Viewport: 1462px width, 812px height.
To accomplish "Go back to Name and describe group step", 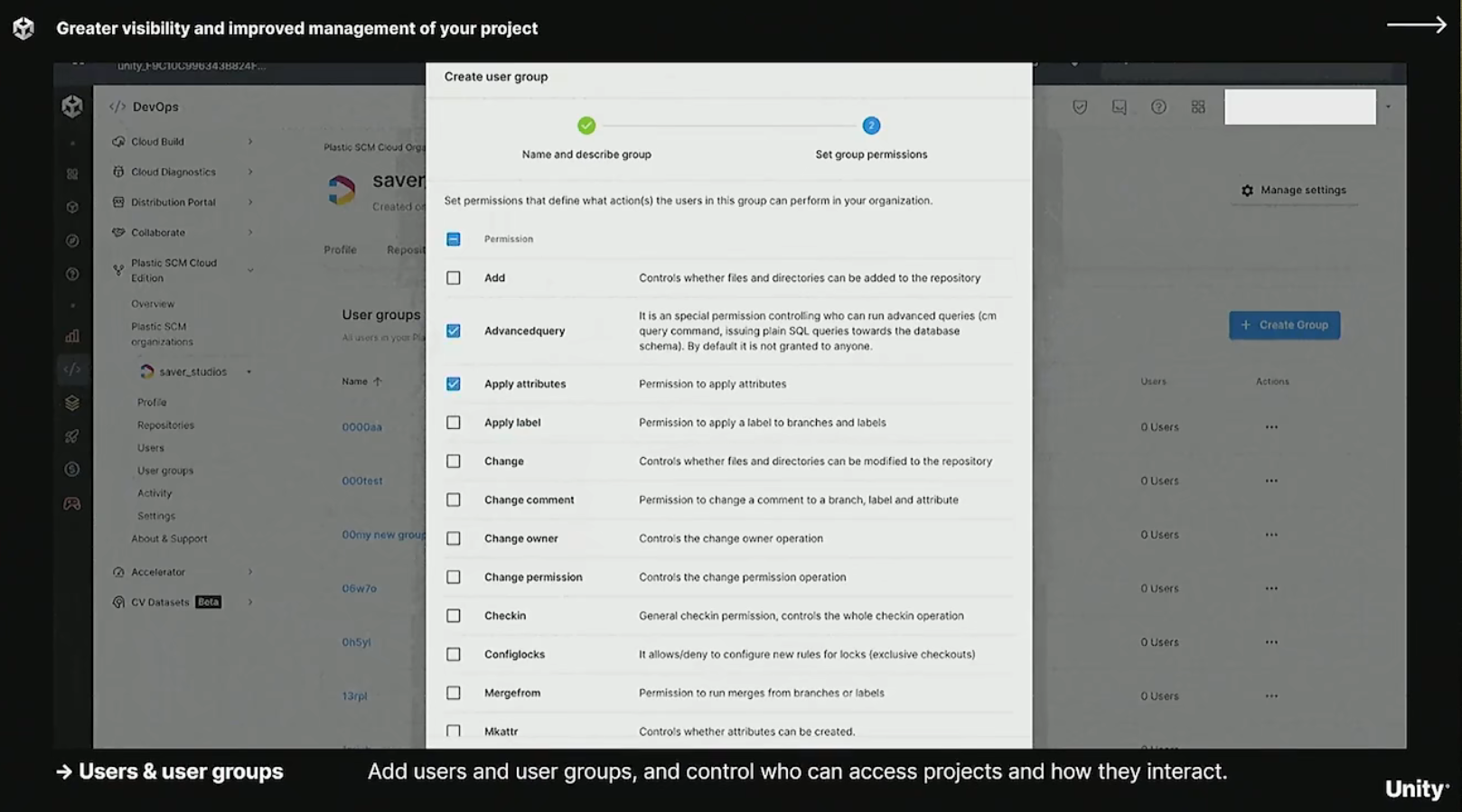I will click(x=586, y=138).
